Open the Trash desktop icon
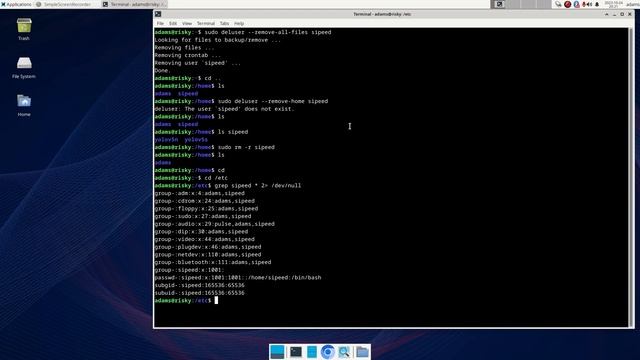 pos(24,29)
